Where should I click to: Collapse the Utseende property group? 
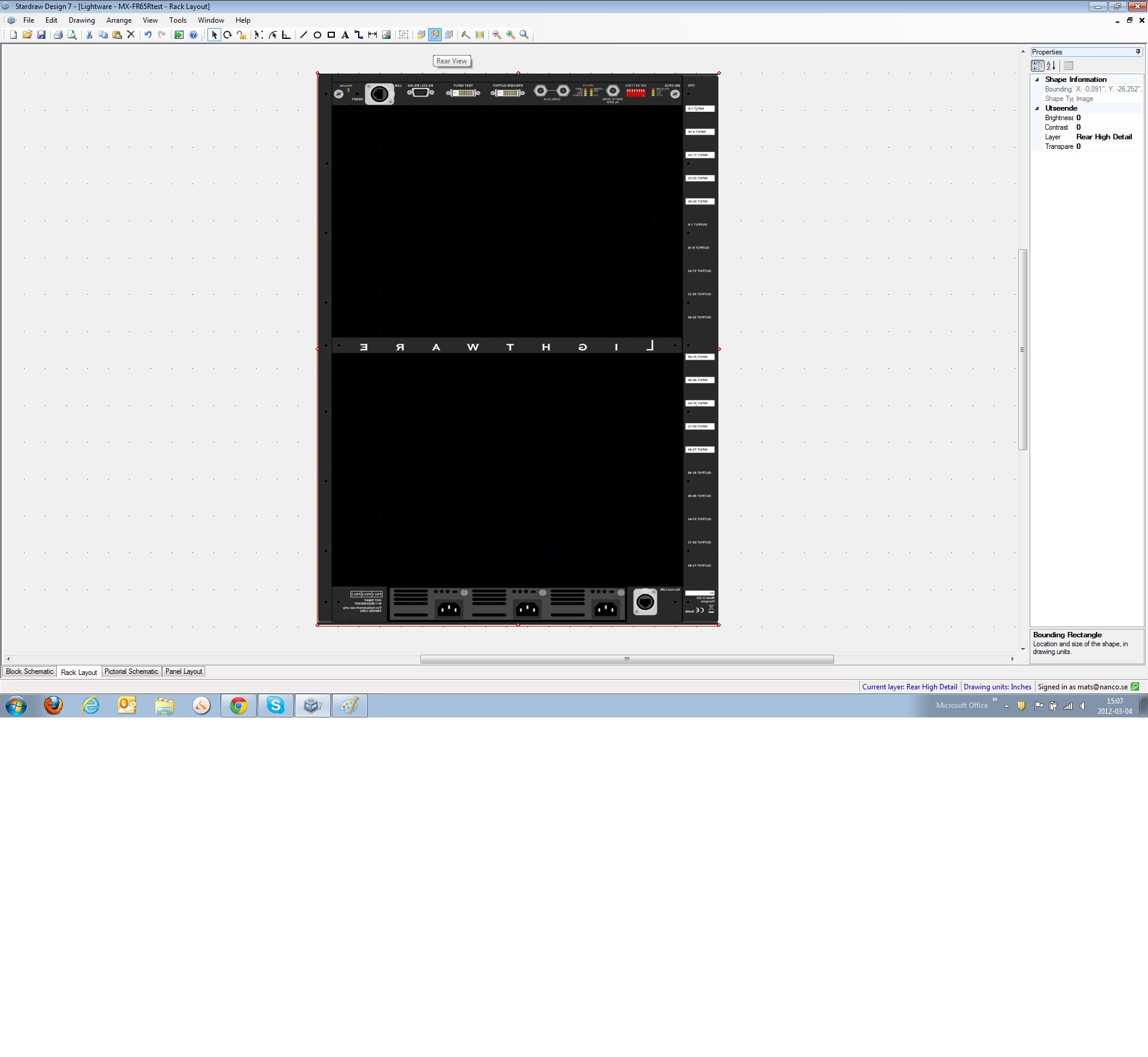[x=1037, y=108]
